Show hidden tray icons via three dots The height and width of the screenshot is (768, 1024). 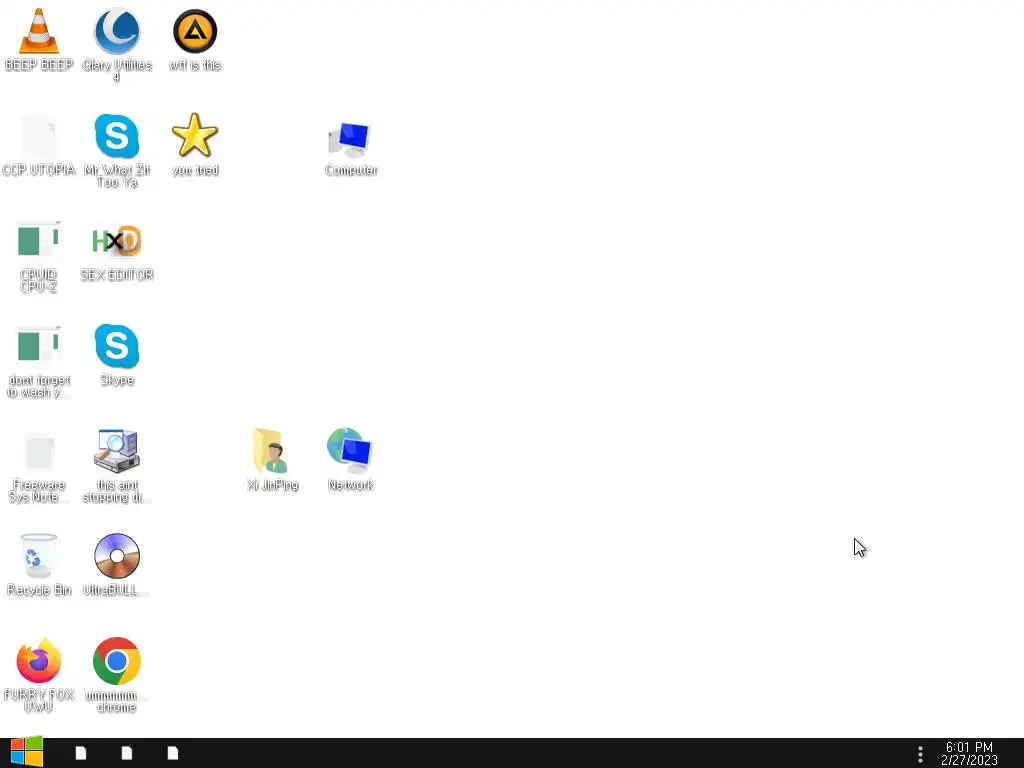point(920,754)
